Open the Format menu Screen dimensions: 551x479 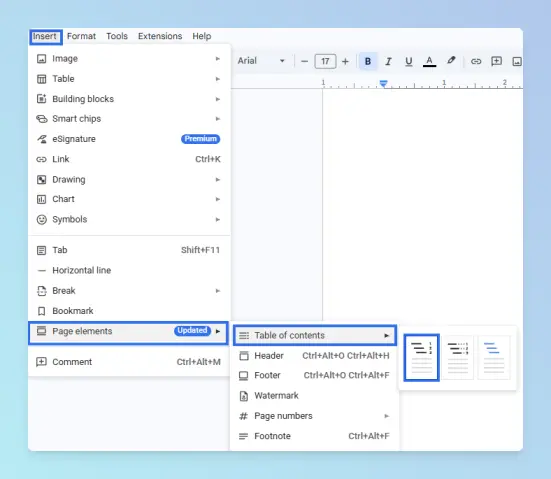click(81, 36)
